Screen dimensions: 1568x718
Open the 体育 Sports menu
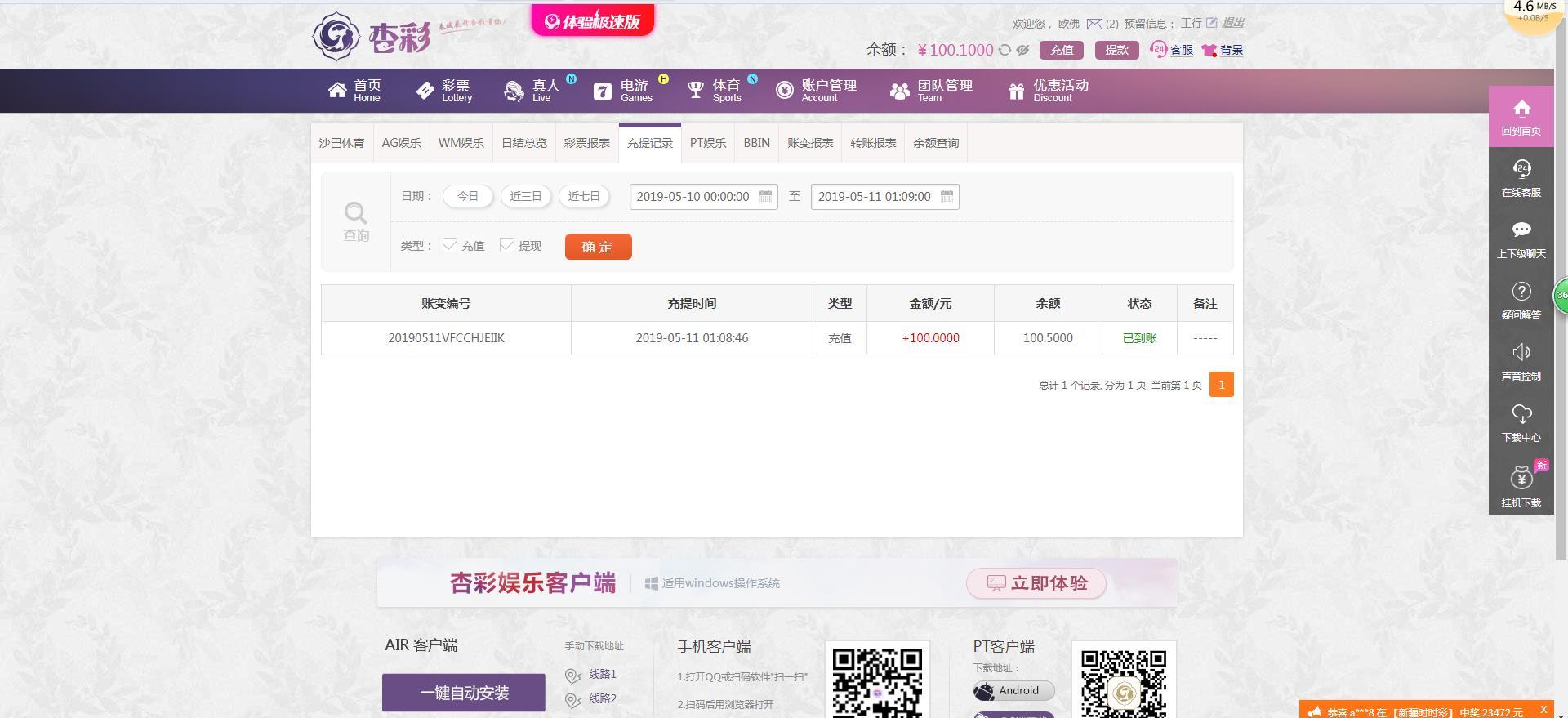coord(715,91)
